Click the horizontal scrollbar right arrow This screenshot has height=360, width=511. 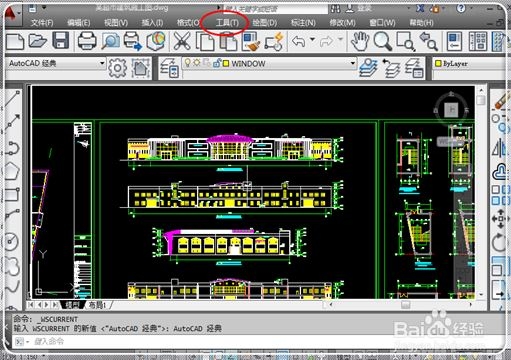tap(470, 304)
